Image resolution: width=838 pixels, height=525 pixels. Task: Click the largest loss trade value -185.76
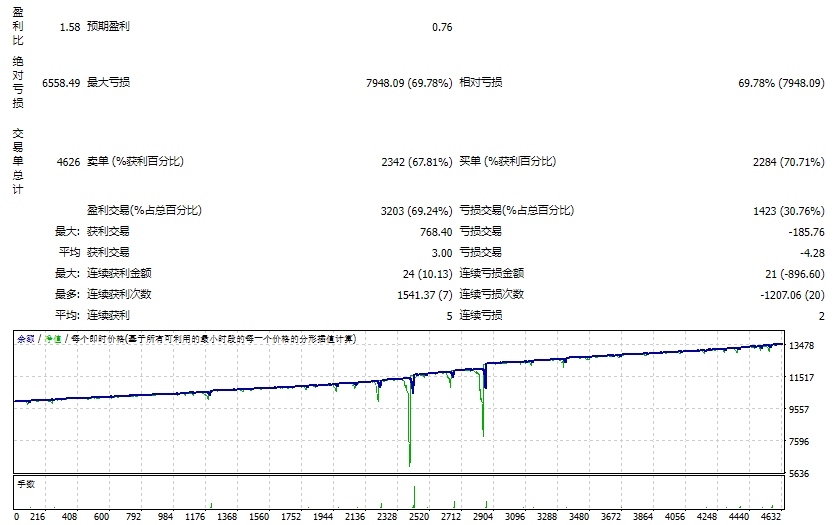[806, 232]
